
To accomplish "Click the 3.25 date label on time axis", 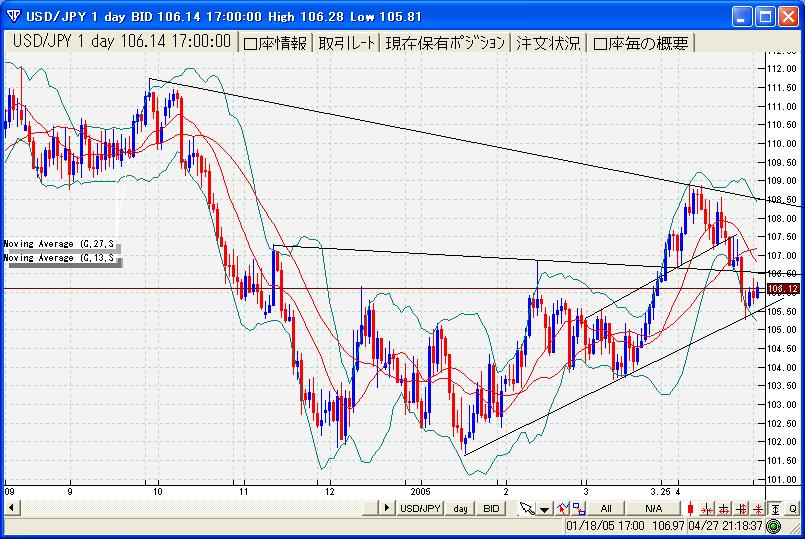I will (660, 491).
